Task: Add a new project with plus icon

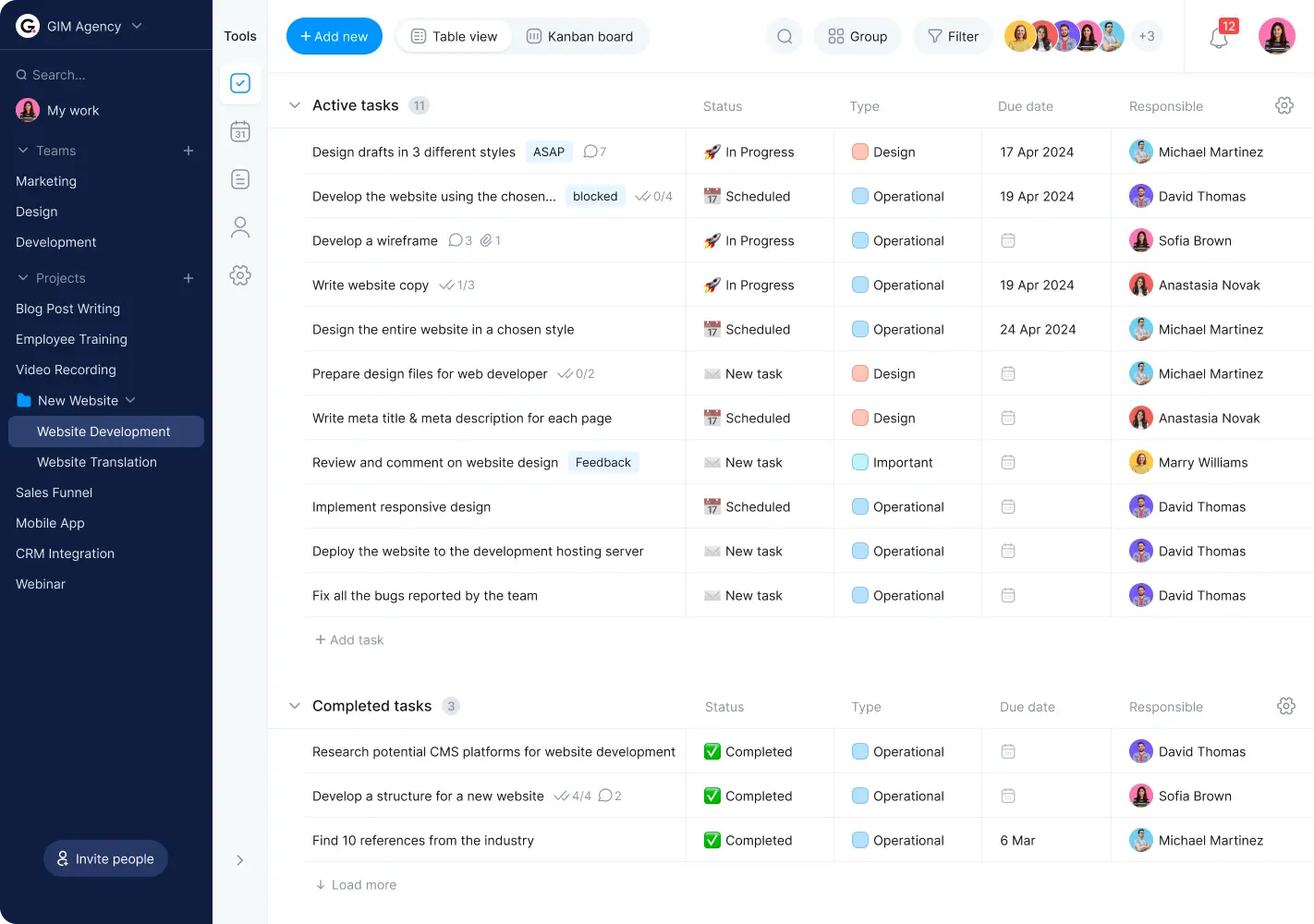Action: coord(189,278)
